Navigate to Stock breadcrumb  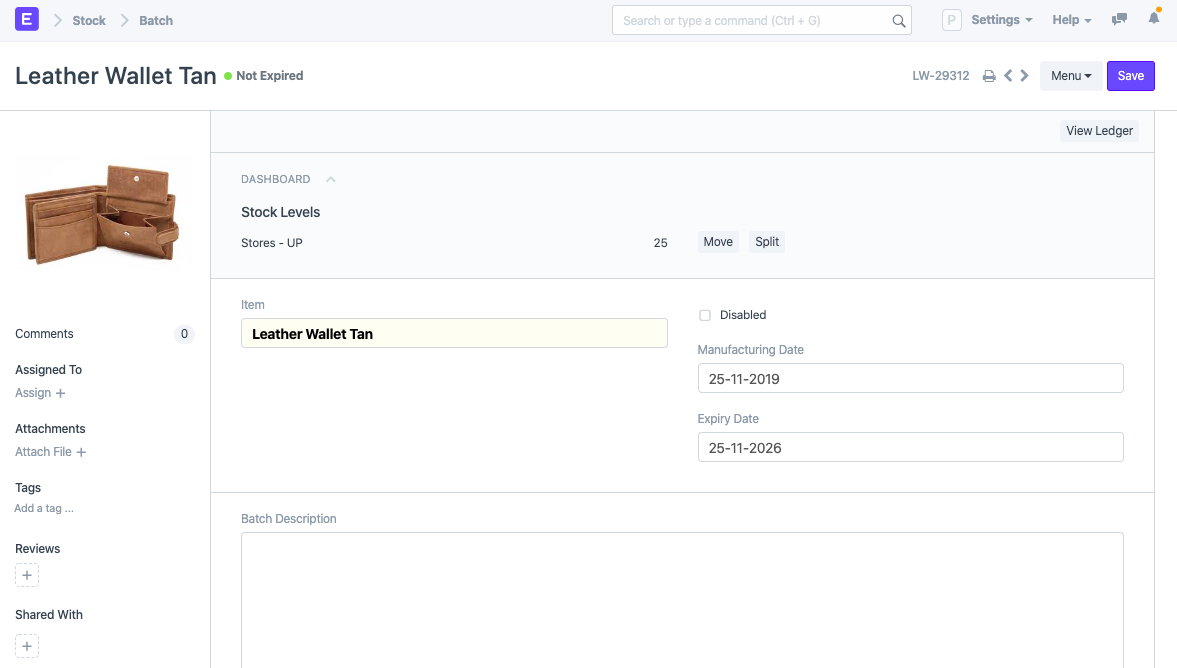89,20
